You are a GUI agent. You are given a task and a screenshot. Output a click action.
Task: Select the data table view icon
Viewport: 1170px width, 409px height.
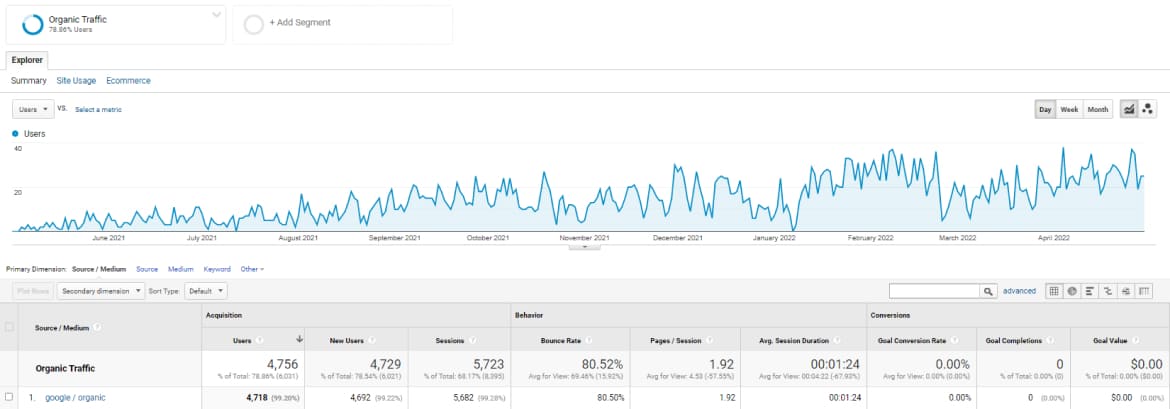pyautogui.click(x=1054, y=291)
